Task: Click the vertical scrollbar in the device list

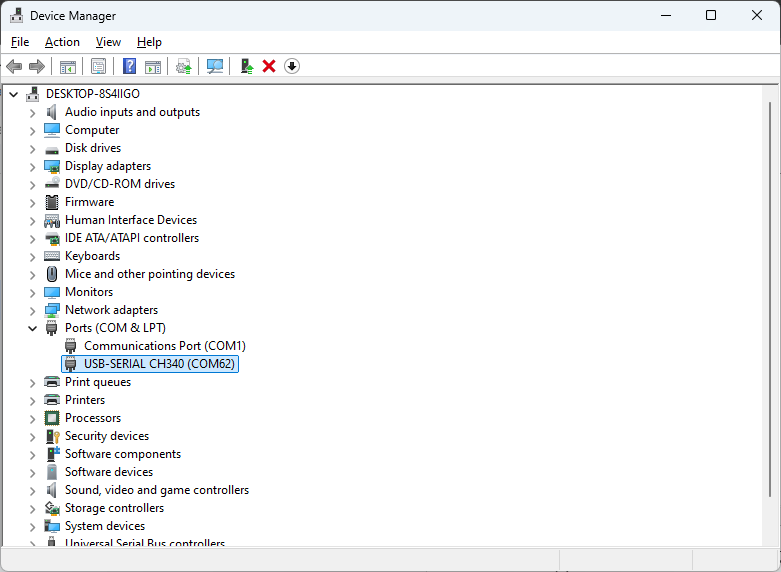Action: pyautogui.click(x=769, y=300)
